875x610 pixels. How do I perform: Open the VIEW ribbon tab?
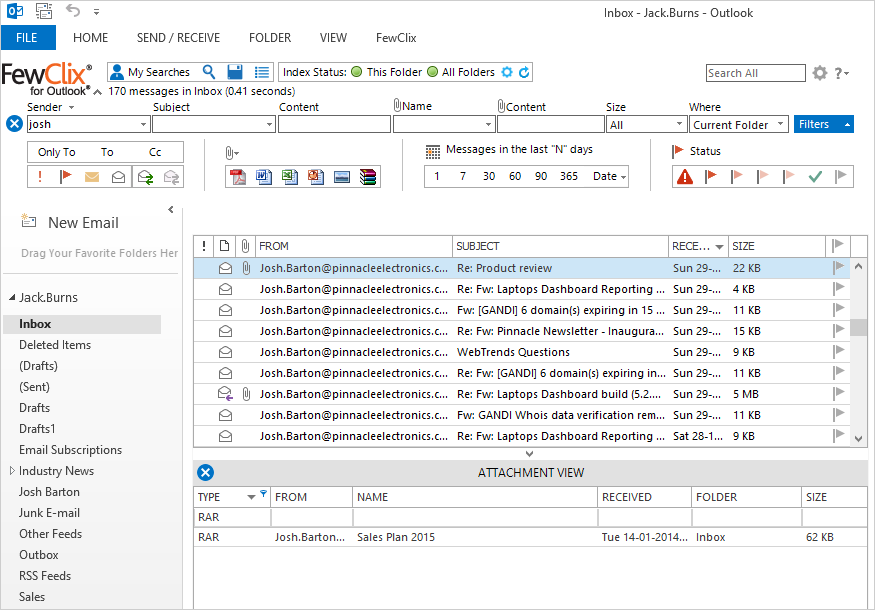tap(333, 37)
